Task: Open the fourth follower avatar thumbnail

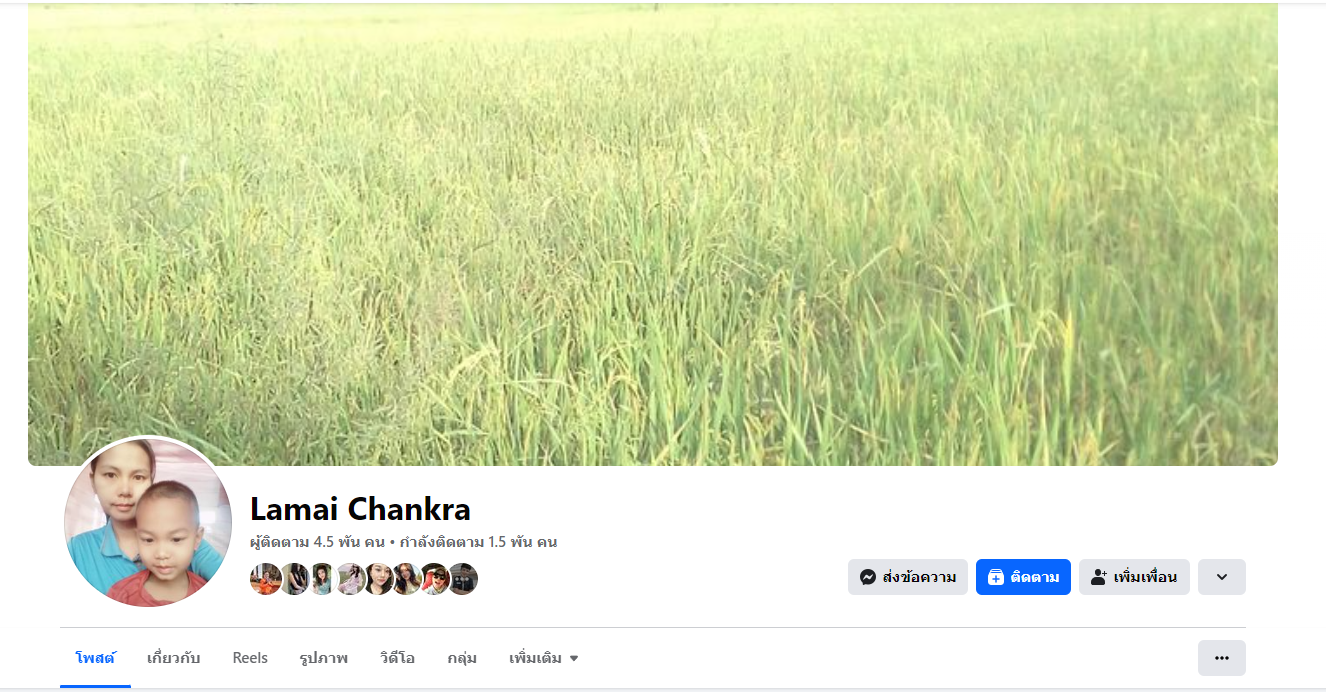Action: click(x=350, y=579)
